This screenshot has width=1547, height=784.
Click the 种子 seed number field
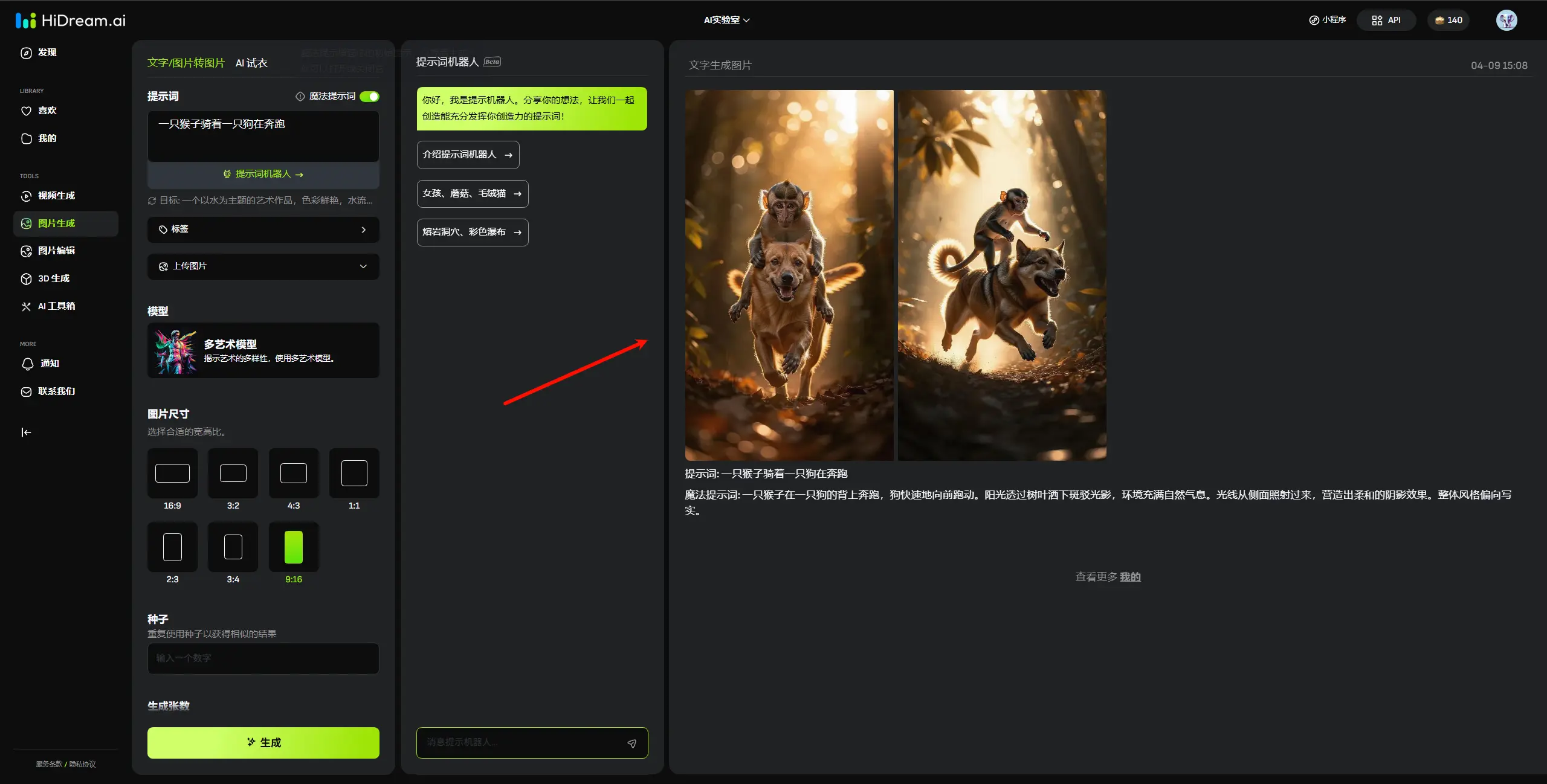click(x=263, y=658)
